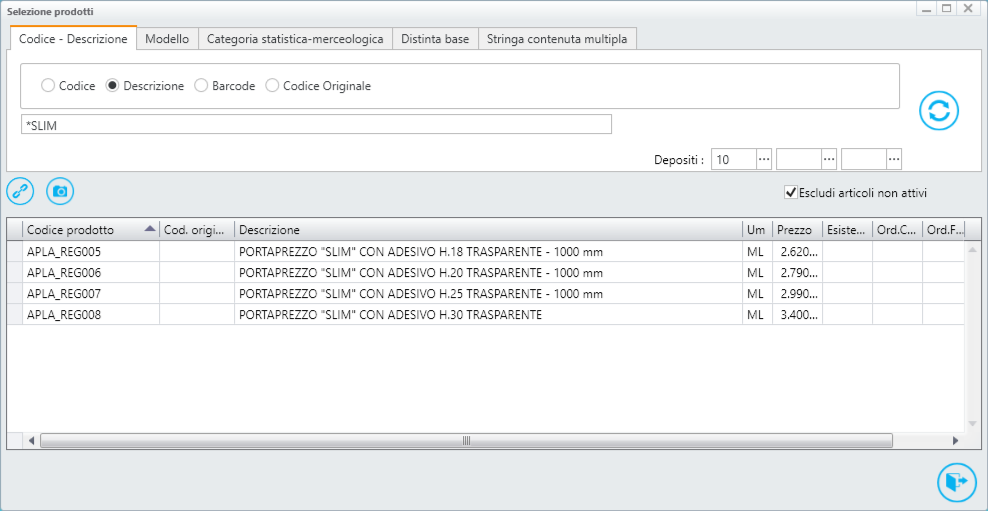The width and height of the screenshot is (988, 511).
Task: Click the circular refresh search icon
Action: (x=939, y=111)
